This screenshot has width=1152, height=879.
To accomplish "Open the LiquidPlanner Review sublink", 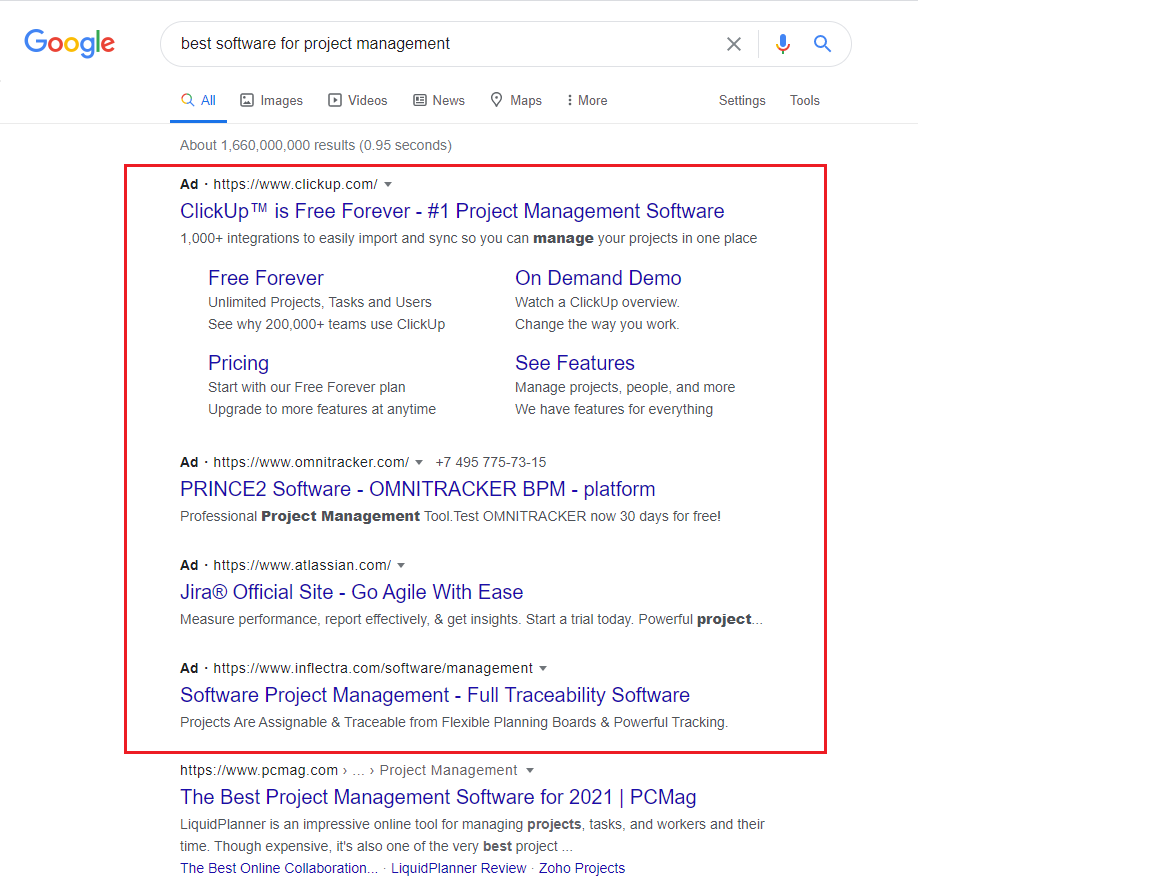I will click(458, 868).
